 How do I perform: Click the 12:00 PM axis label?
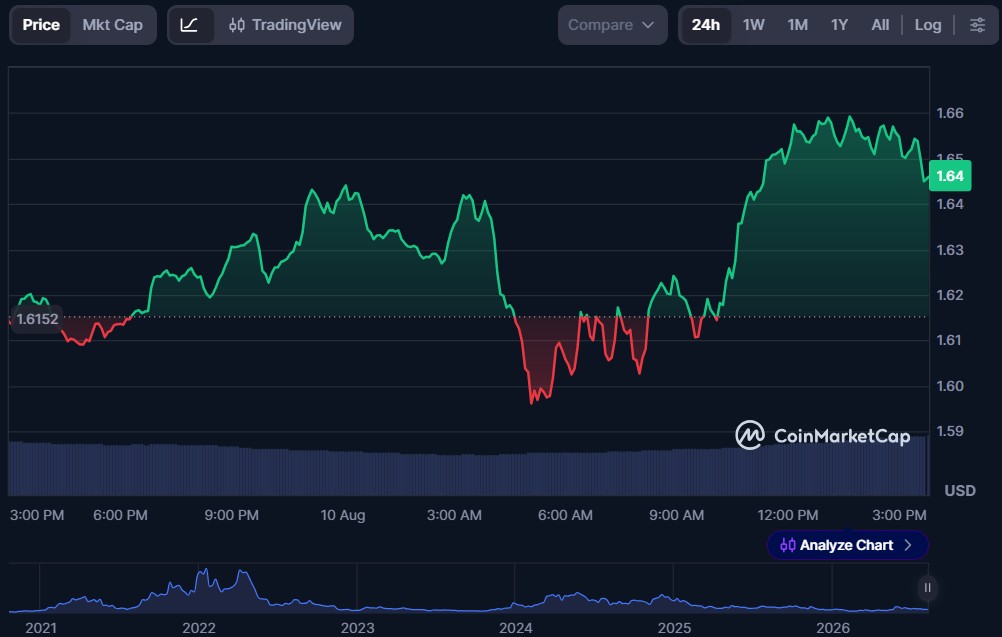point(787,515)
